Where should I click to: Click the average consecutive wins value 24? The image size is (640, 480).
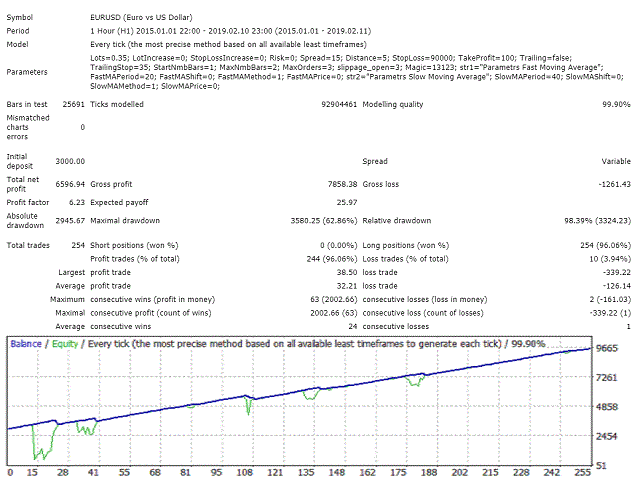pos(353,327)
